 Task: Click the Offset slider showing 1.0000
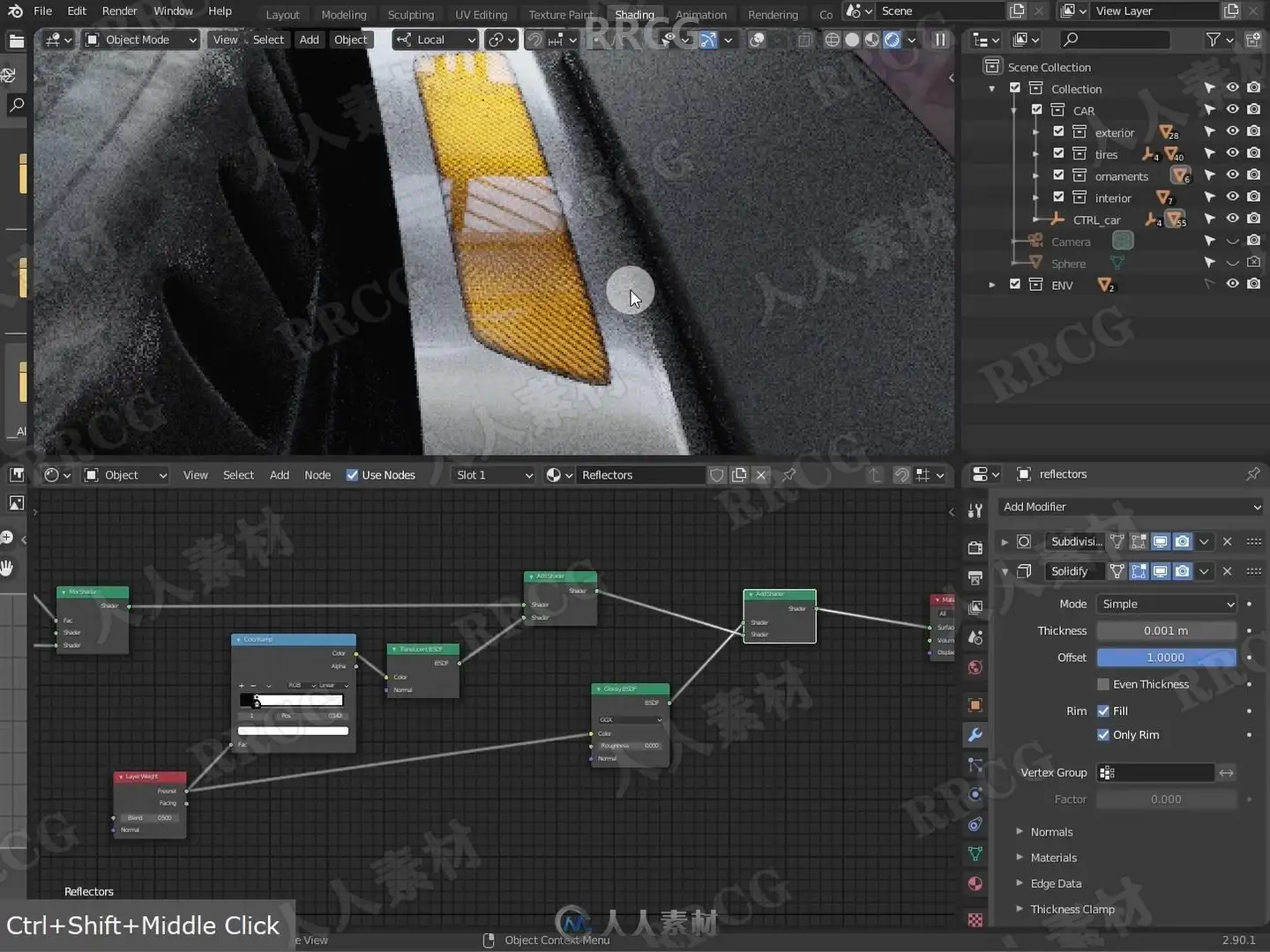pyautogui.click(x=1166, y=658)
